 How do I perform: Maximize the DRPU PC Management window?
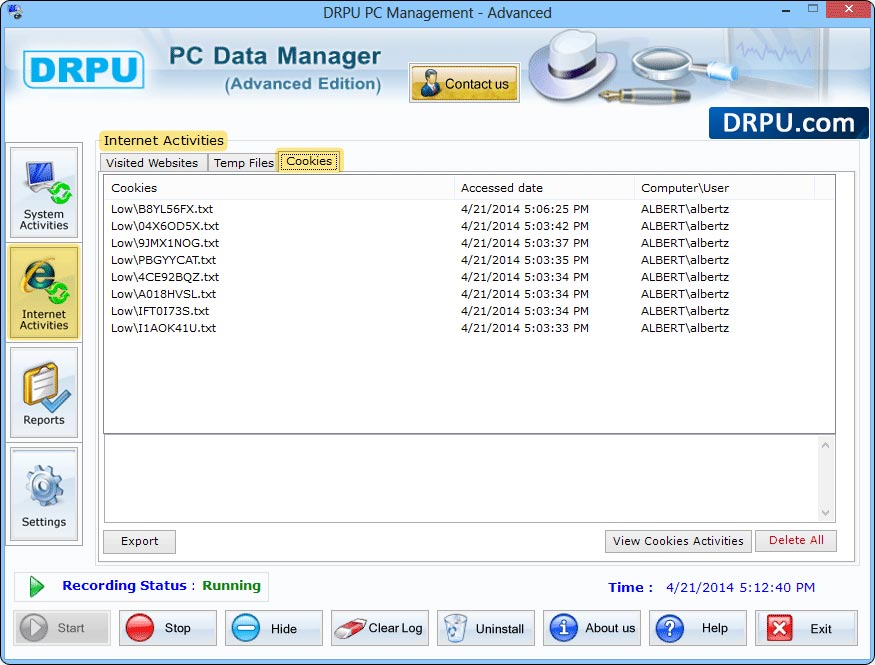(812, 9)
